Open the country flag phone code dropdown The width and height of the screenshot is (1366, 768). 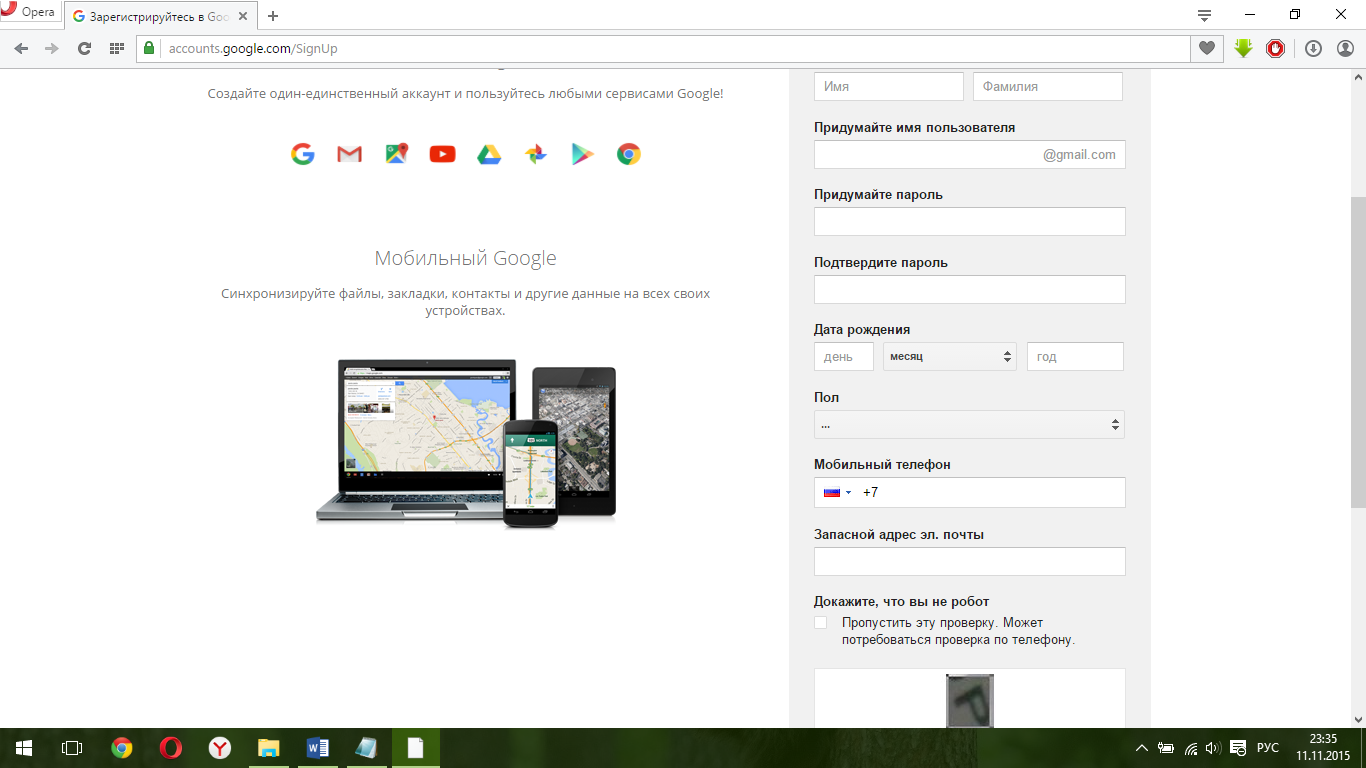837,492
